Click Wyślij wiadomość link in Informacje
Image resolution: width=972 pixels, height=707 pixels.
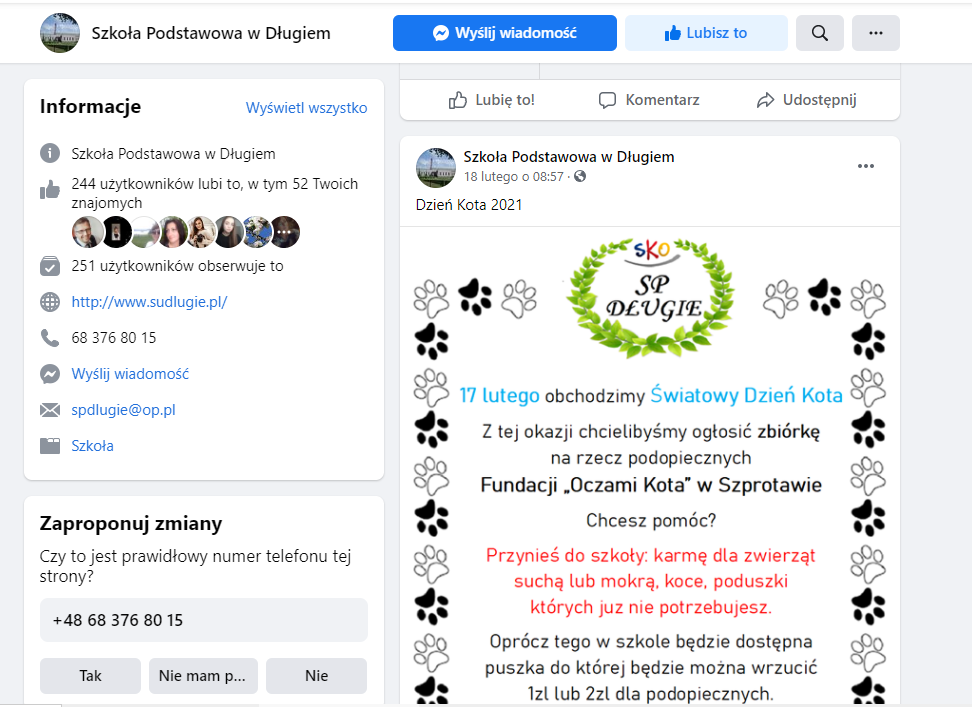(130, 374)
